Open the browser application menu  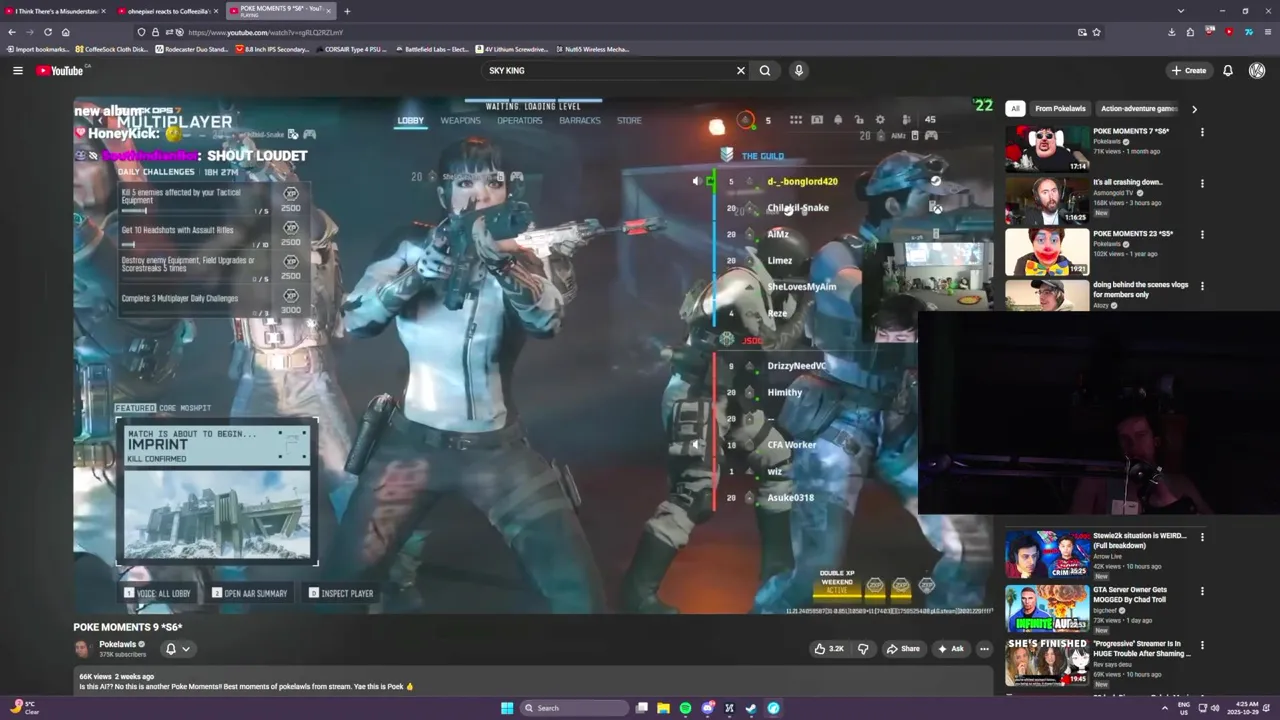point(1267,32)
